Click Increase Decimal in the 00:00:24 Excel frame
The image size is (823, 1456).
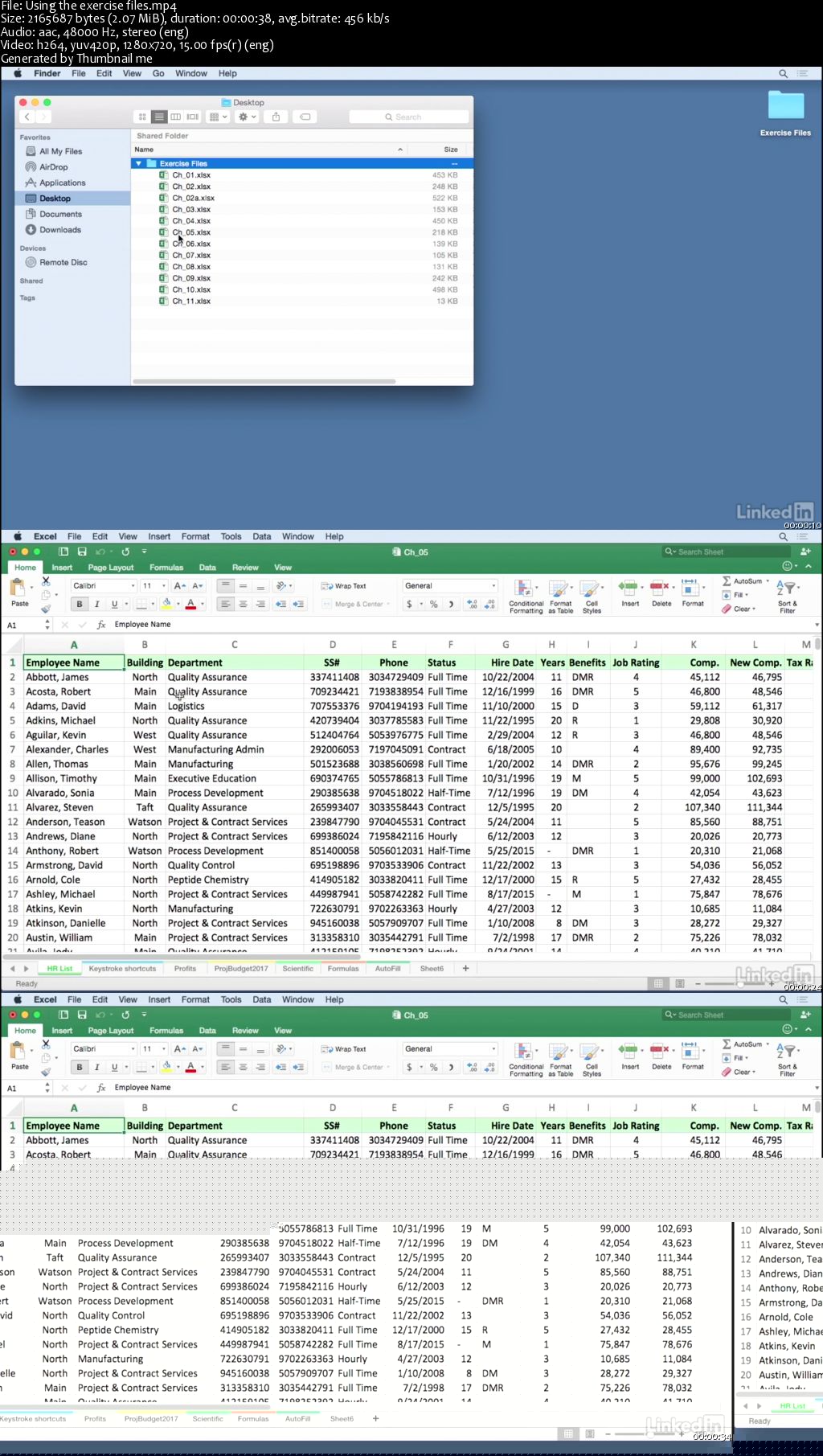[x=473, y=604]
